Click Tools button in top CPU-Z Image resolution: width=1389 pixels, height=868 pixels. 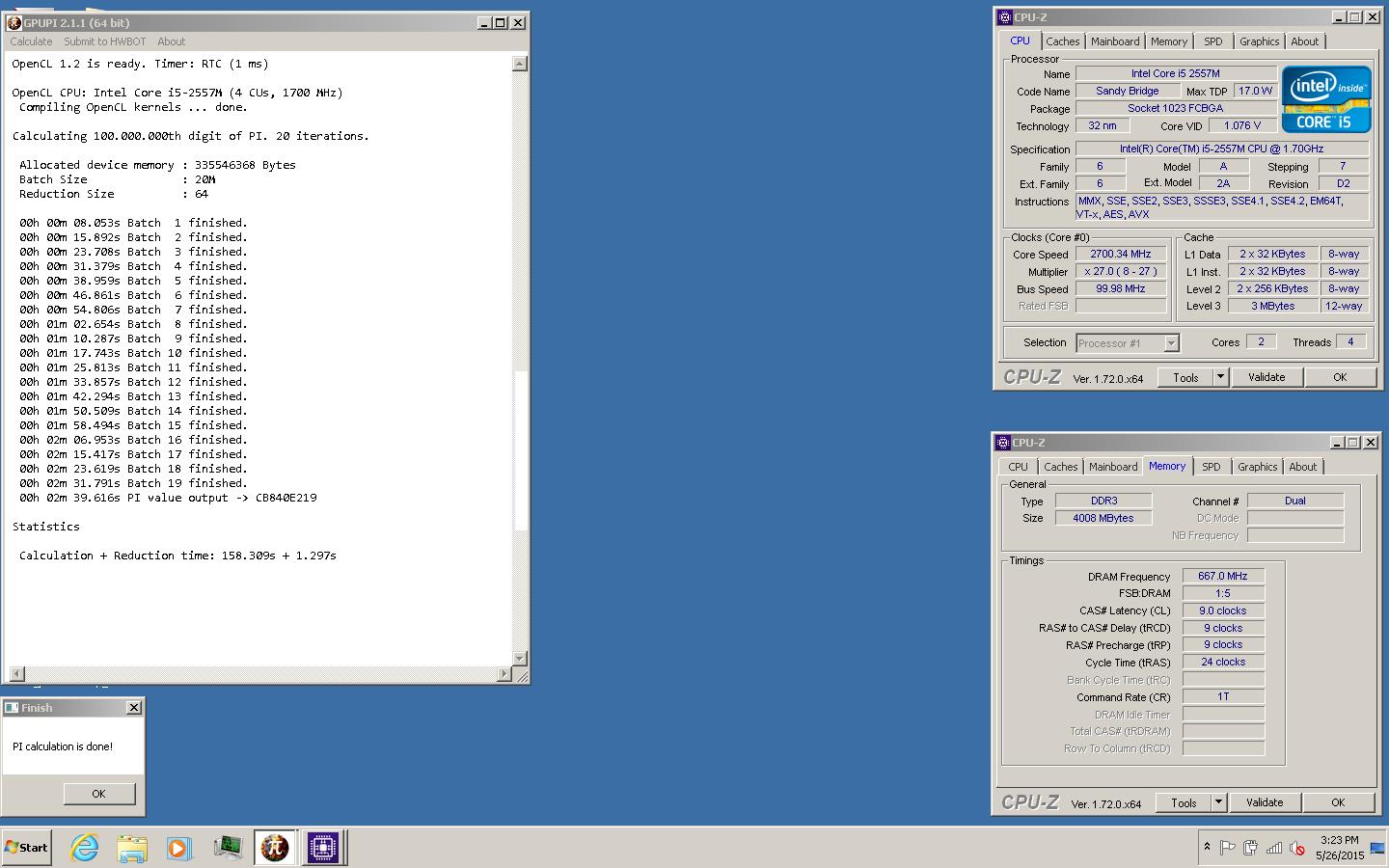click(x=1185, y=377)
